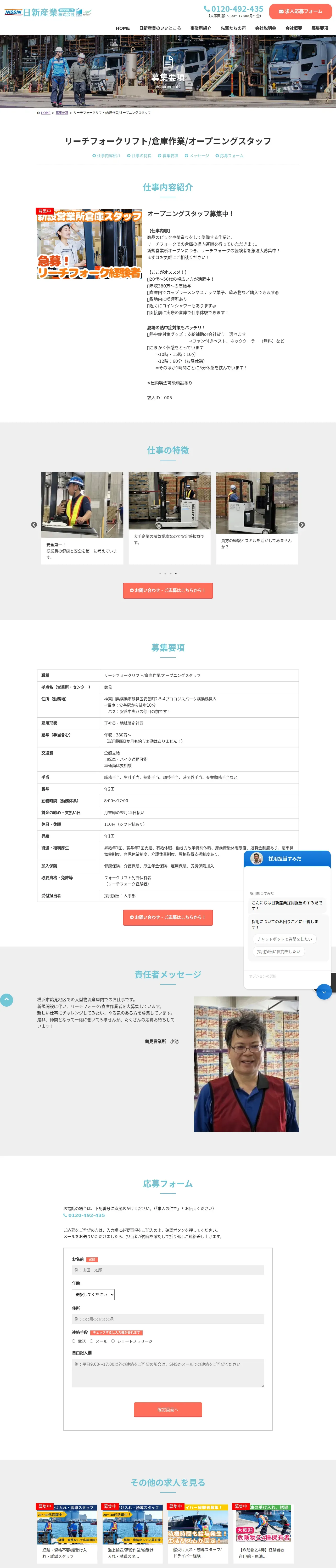Focus the 自由記入欄 textarea

[x=168, y=1374]
